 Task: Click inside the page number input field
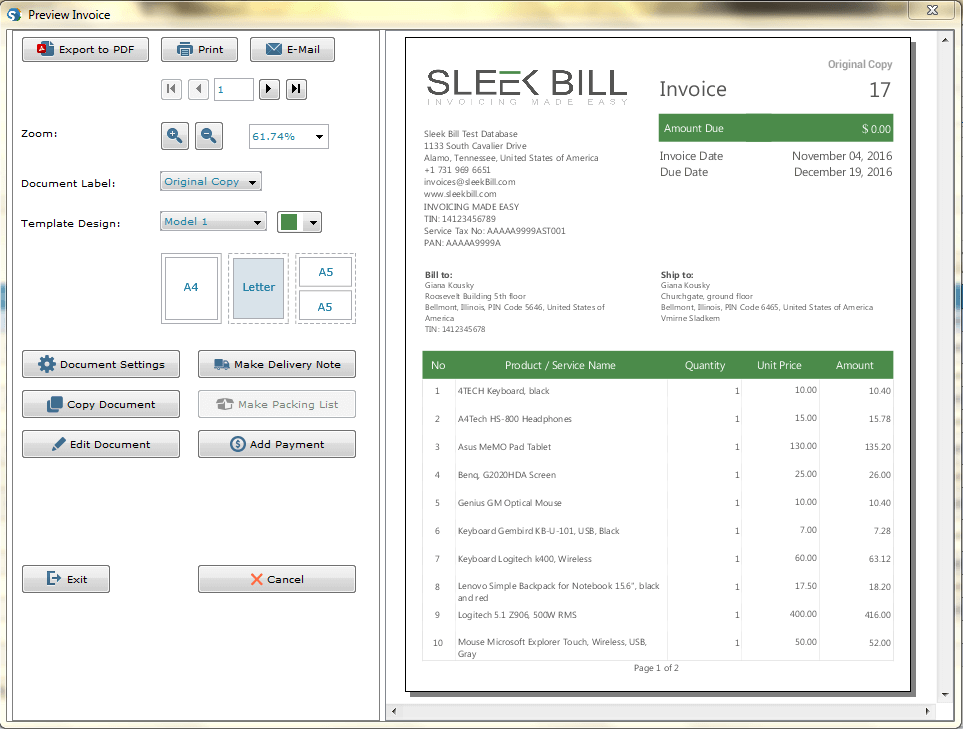click(x=233, y=89)
